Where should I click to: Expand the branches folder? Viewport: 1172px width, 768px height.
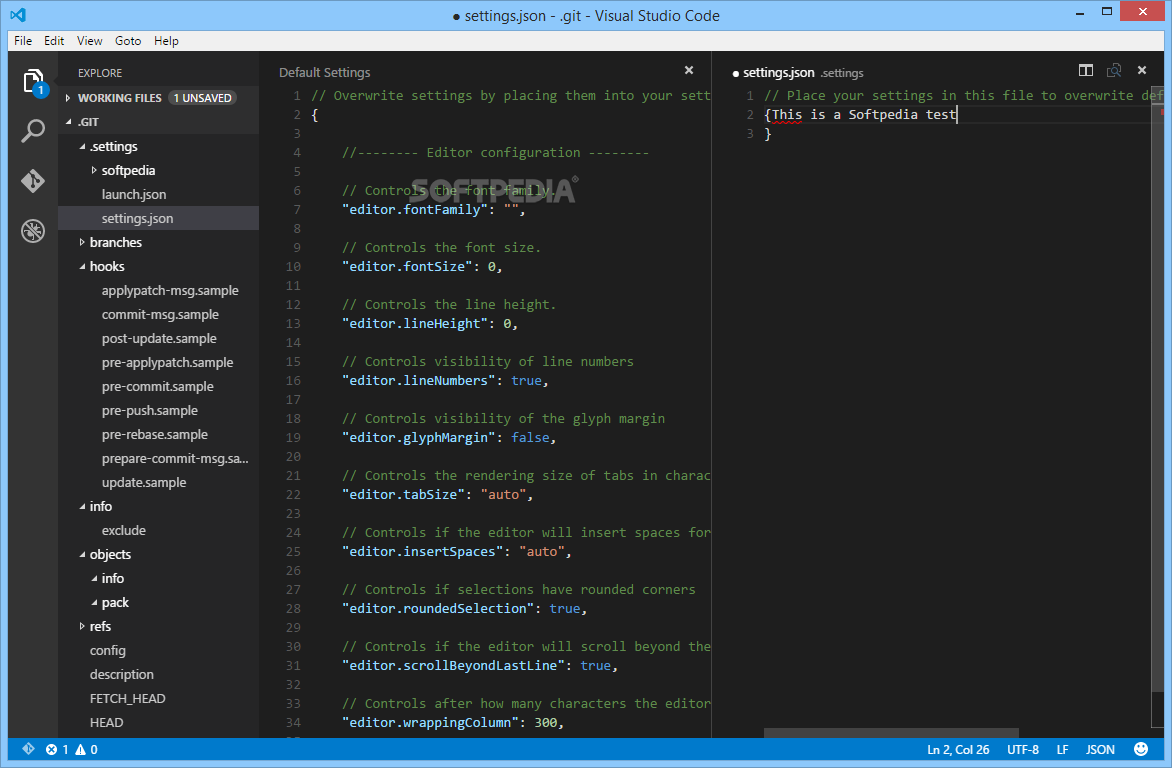(82, 242)
